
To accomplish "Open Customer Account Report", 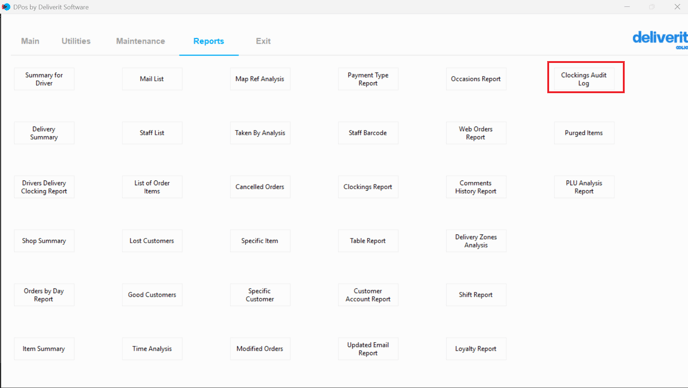I will (x=368, y=295).
